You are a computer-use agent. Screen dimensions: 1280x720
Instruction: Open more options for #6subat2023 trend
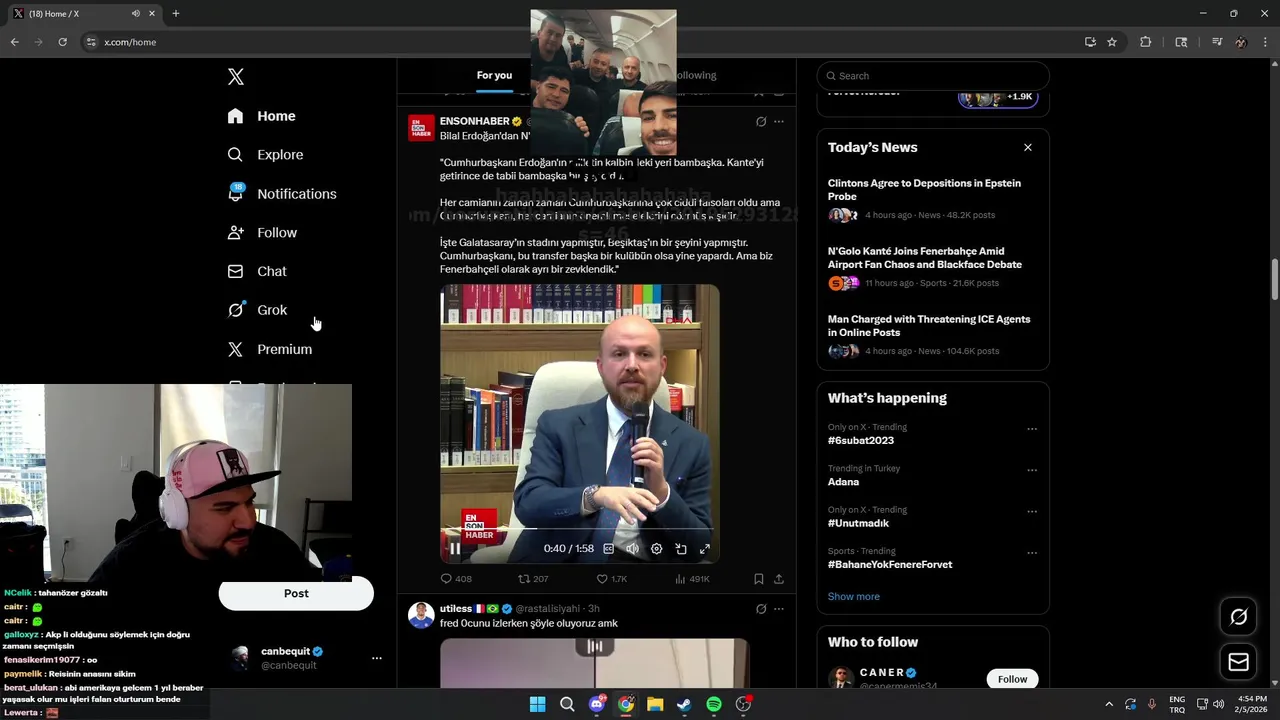click(1032, 429)
